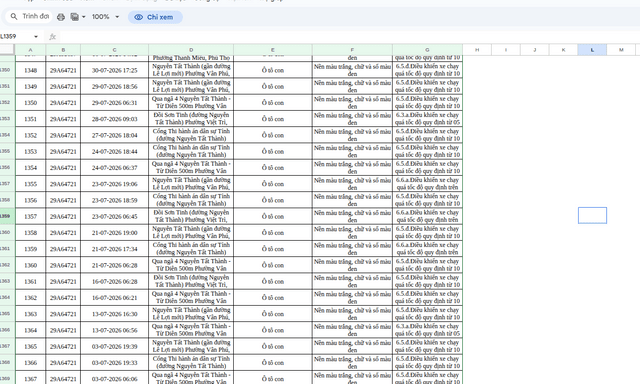The image size is (640, 384).
Task: Click plate 29A64721 in the 28-07-2026 row
Action: [x=63, y=119]
